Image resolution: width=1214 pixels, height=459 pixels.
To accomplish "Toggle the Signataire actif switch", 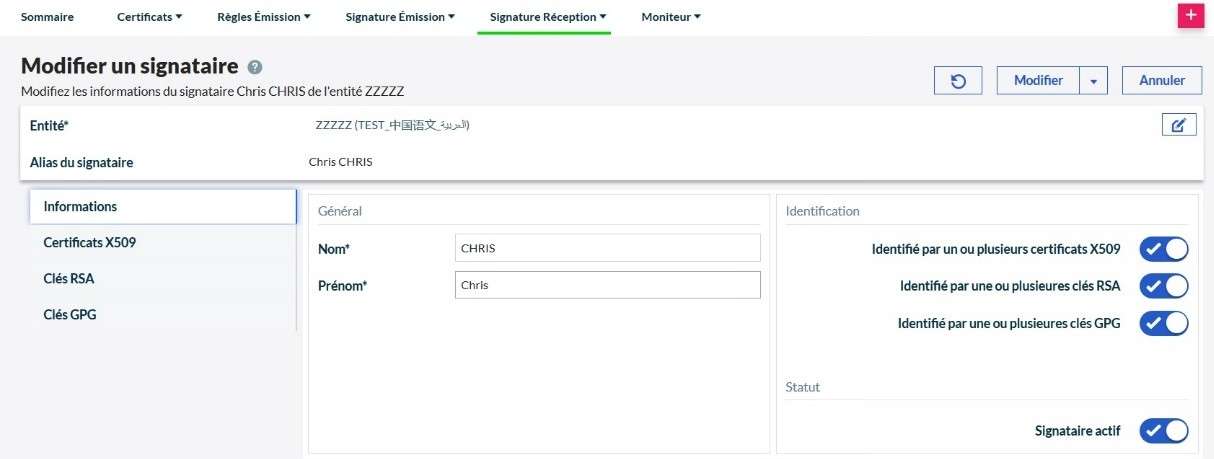I will pyautogui.click(x=1163, y=431).
